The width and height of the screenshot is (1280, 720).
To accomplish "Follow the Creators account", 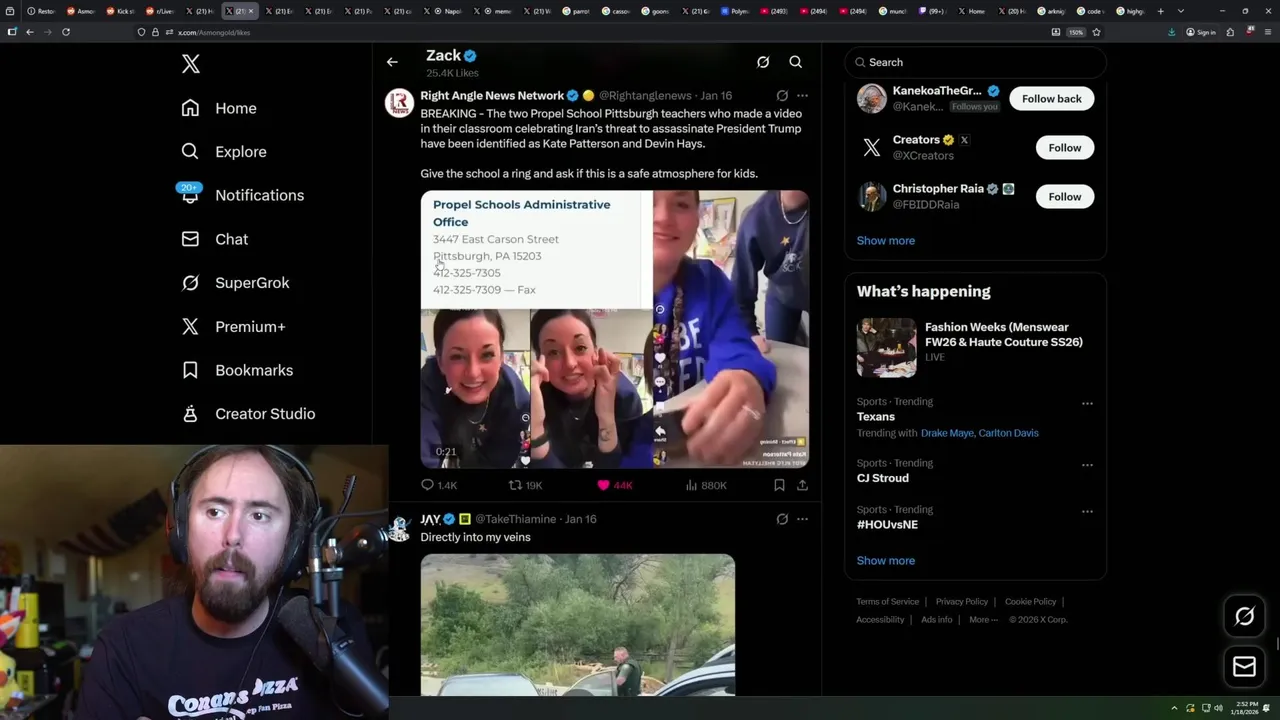I will [x=1065, y=148].
